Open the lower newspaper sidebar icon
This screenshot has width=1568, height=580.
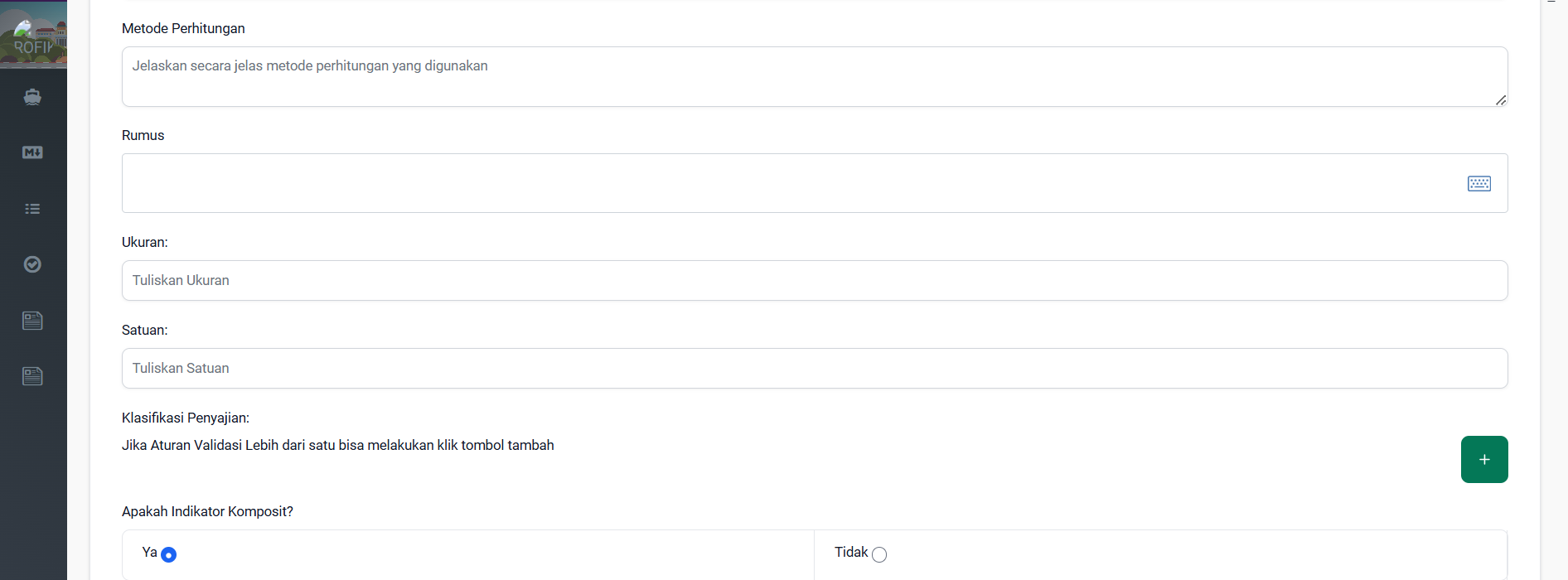click(32, 376)
